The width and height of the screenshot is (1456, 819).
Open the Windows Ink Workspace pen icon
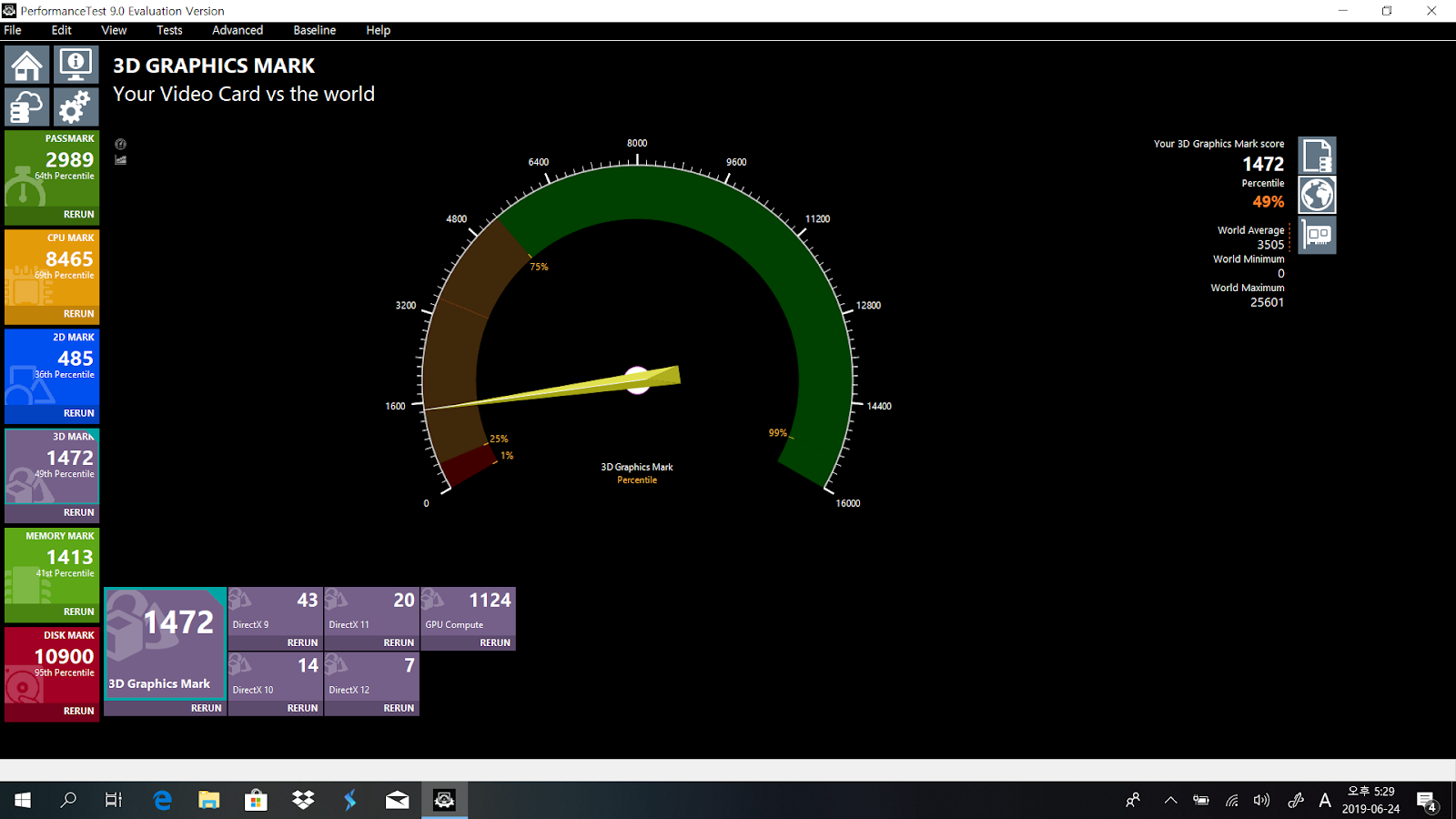click(1296, 801)
